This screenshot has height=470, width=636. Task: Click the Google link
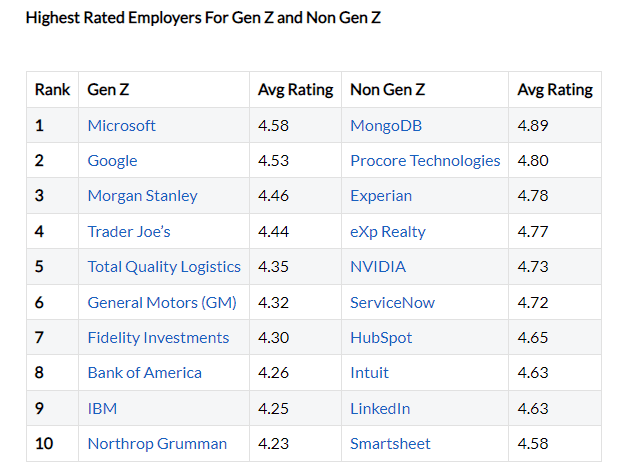[112, 160]
